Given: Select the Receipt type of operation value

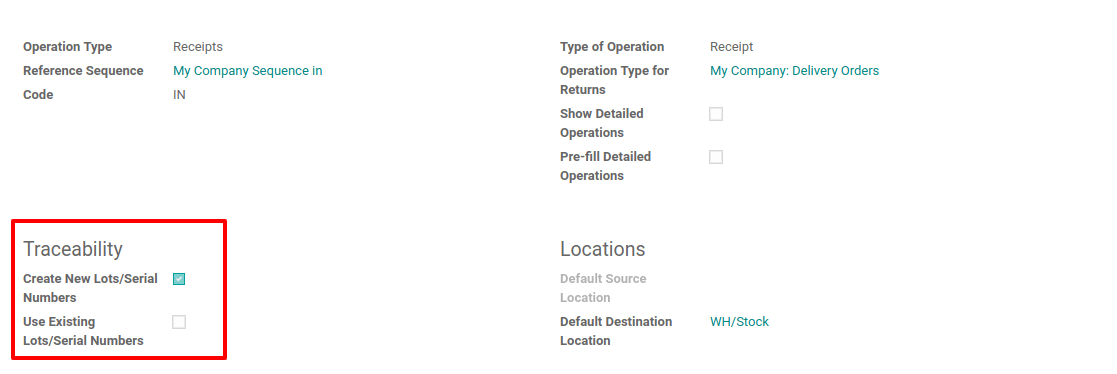Looking at the screenshot, I should click(732, 47).
